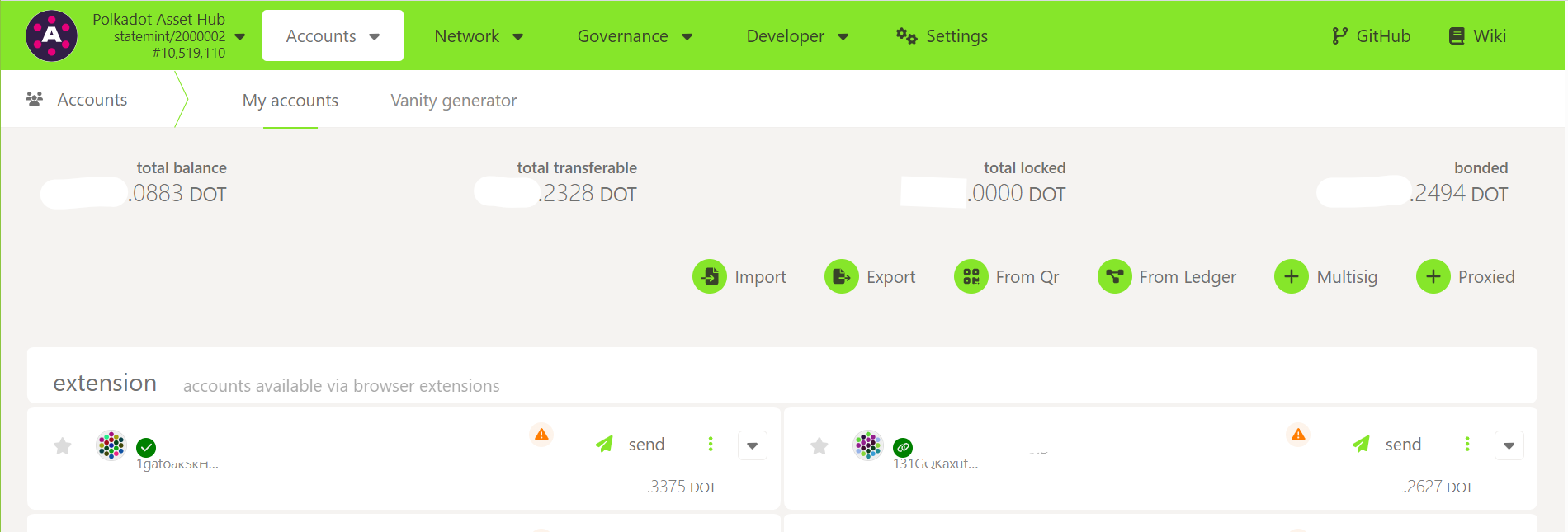
Task: Click the From Ledger icon
Action: (x=1114, y=277)
